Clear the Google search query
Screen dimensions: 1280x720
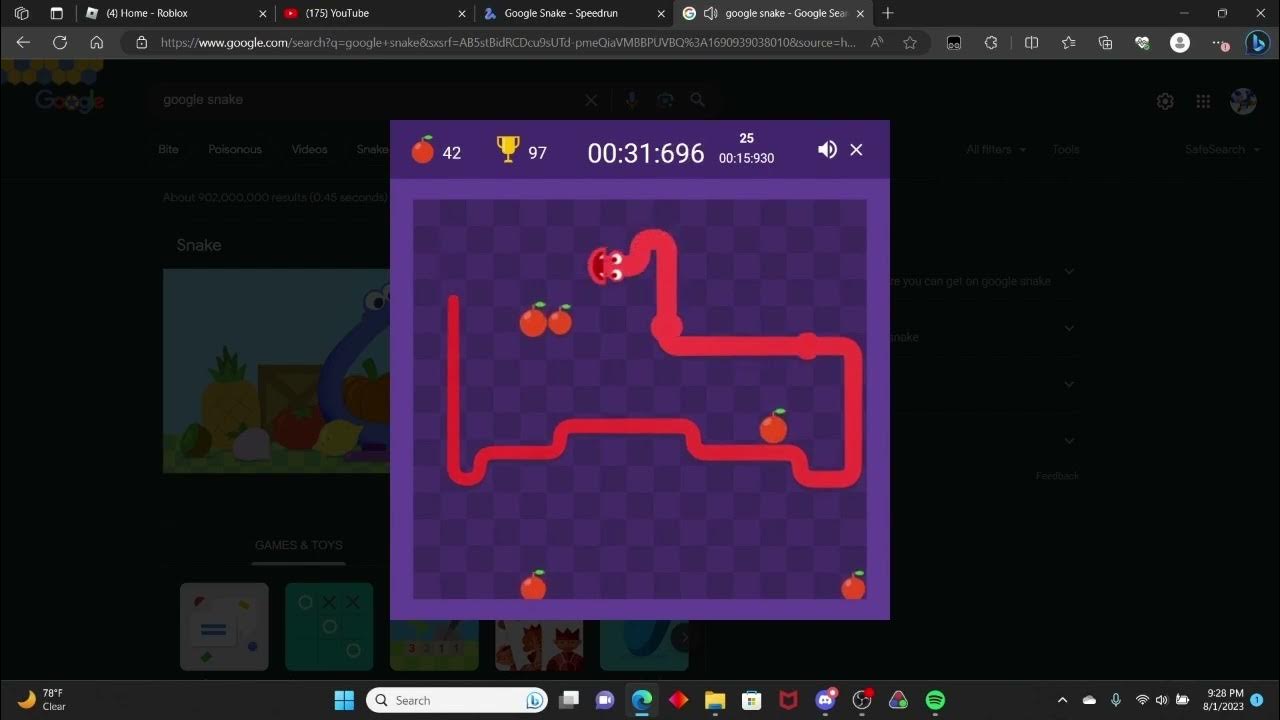pyautogui.click(x=591, y=100)
